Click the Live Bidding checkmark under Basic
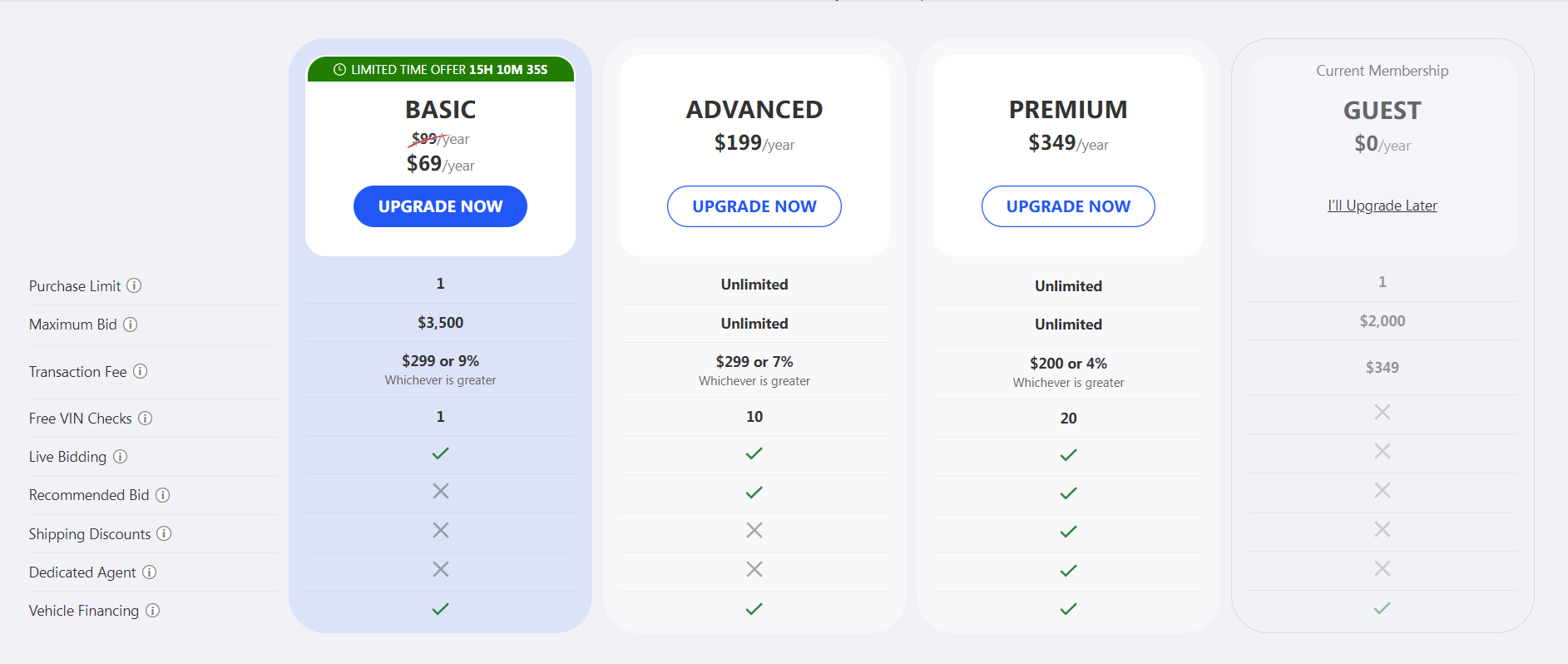This screenshot has width=1568, height=664. pos(440,453)
